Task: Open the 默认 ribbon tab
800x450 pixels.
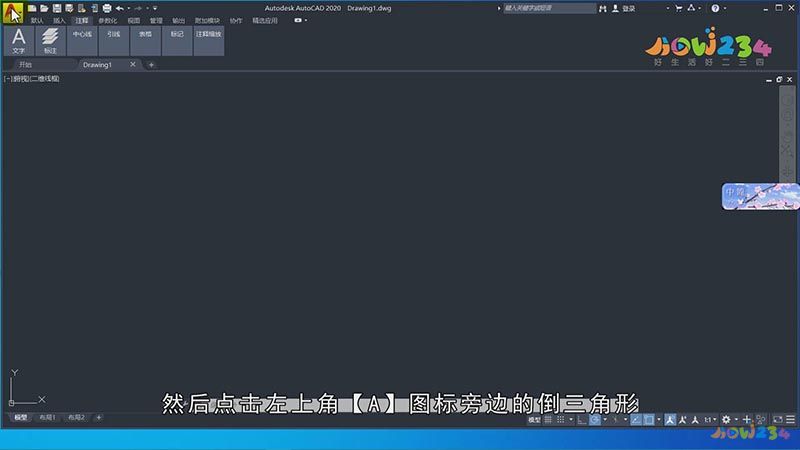Action: 37,20
